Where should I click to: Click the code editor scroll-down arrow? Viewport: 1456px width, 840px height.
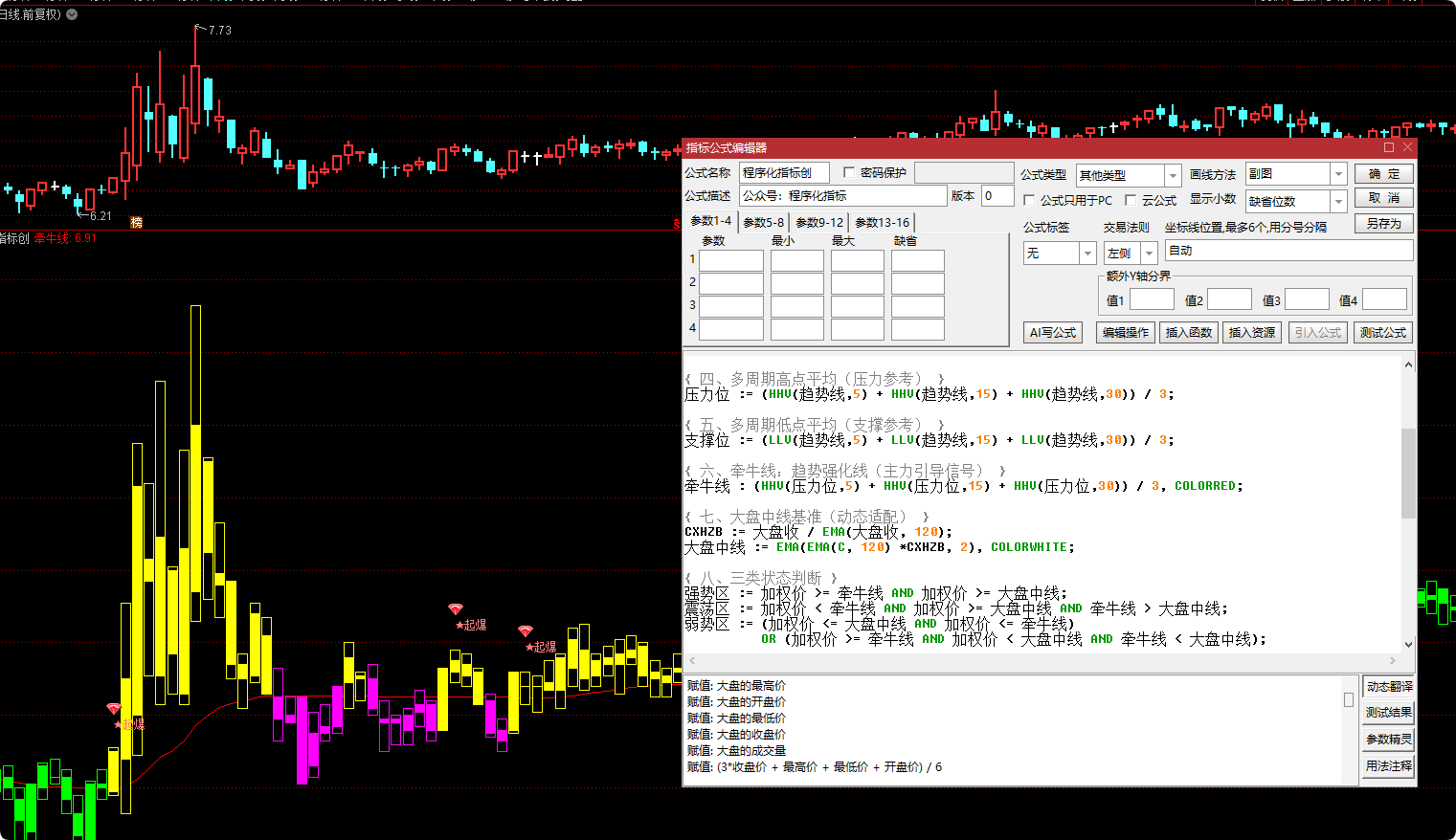1407,645
